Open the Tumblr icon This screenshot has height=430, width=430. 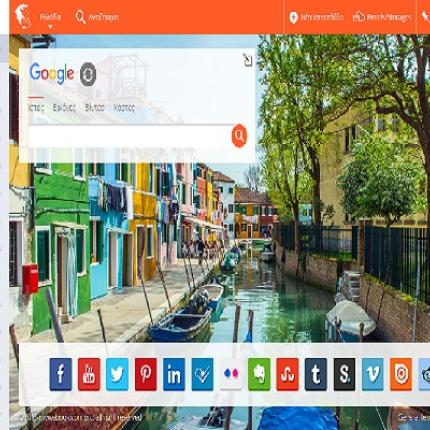point(316,374)
